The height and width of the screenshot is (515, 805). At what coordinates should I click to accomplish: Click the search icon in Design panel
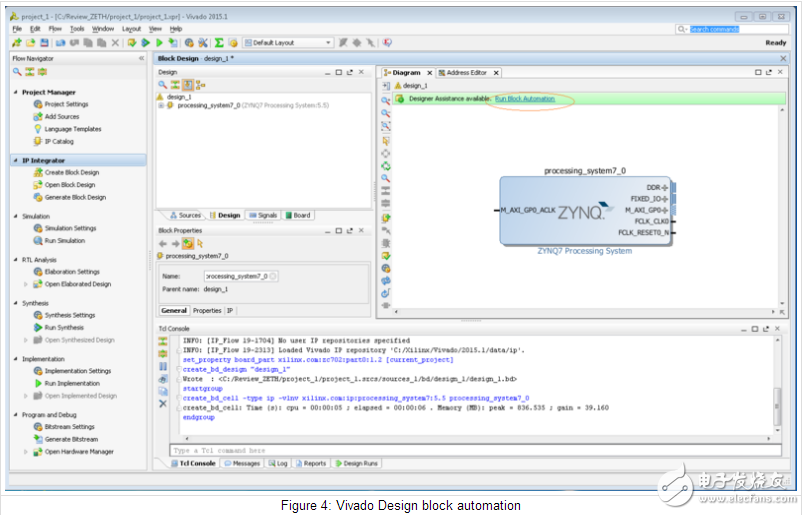coord(163,85)
